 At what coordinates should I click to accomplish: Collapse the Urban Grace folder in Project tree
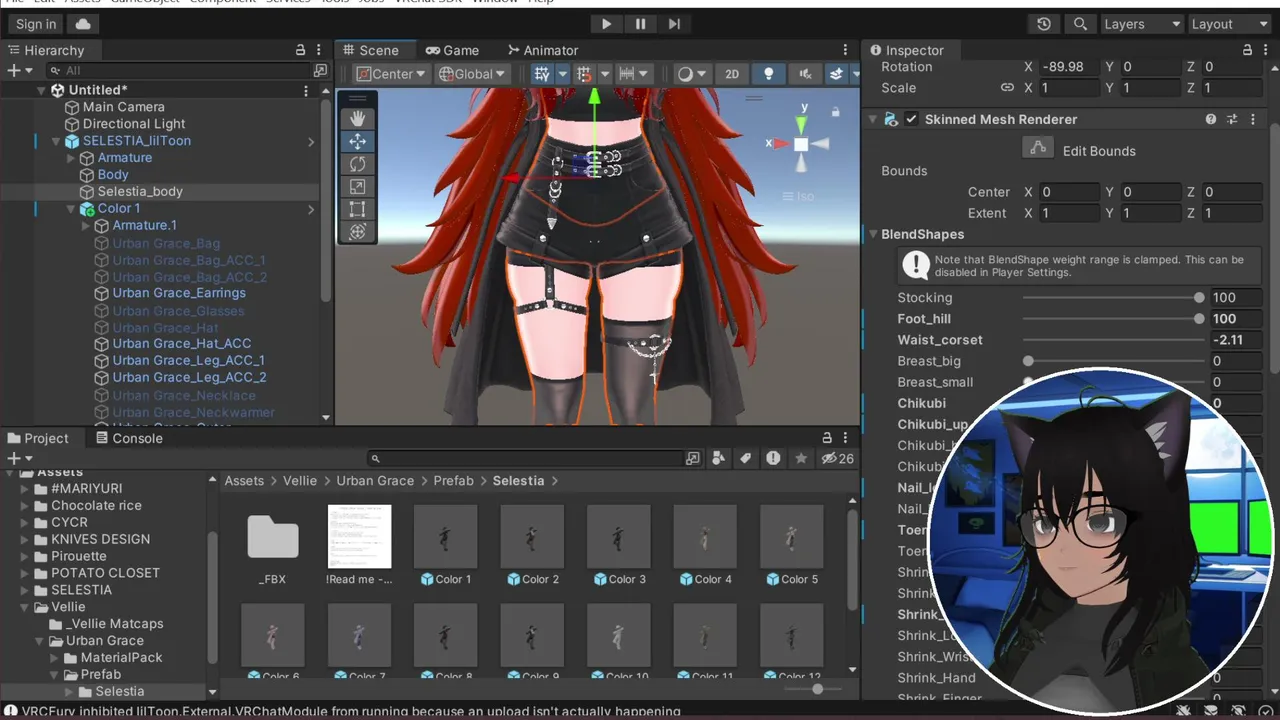41,641
